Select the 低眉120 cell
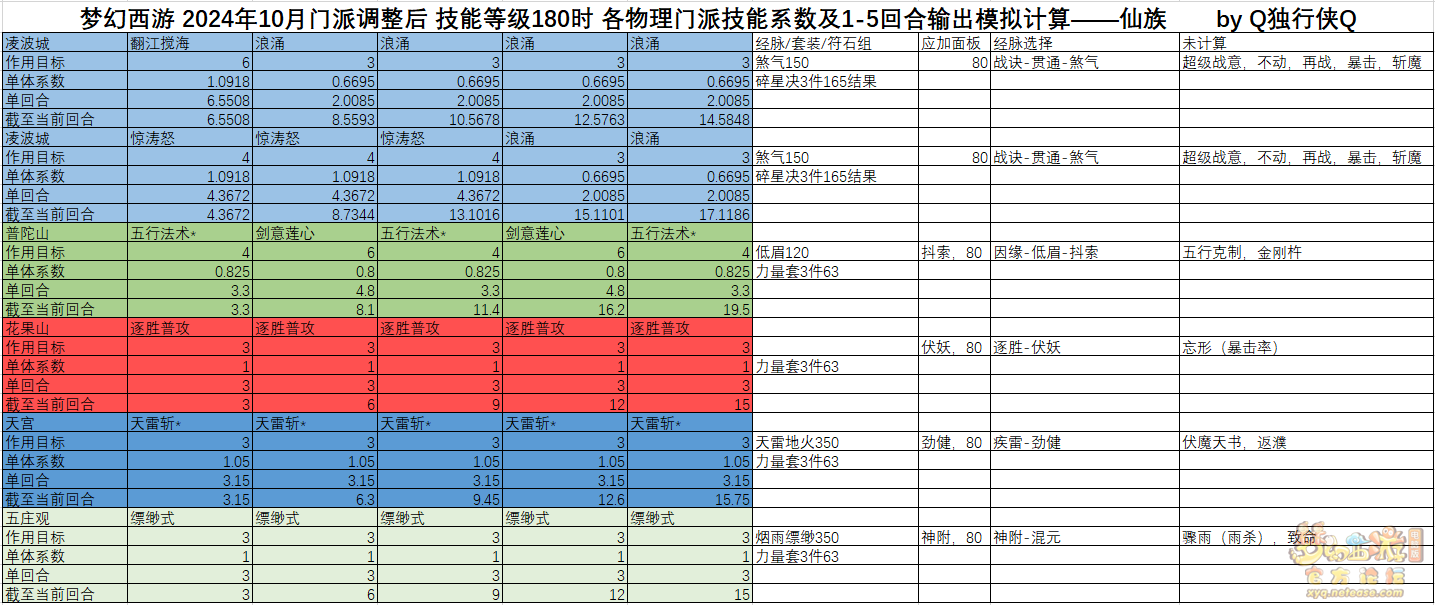 pos(835,252)
